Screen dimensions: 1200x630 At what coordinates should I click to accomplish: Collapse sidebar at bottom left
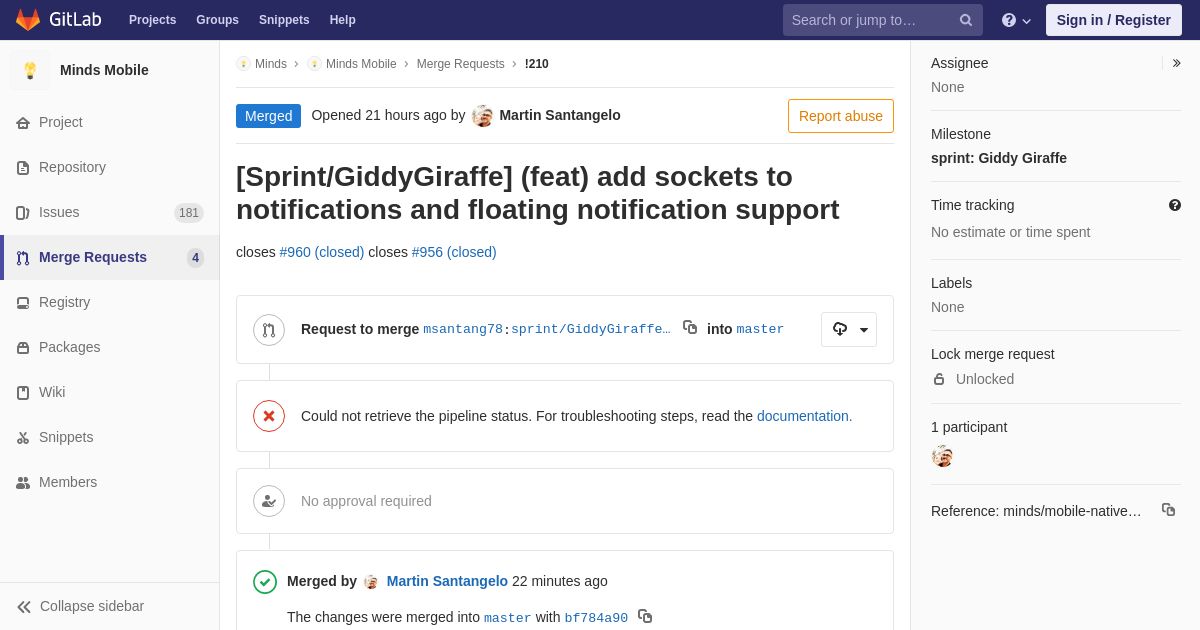(x=81, y=606)
